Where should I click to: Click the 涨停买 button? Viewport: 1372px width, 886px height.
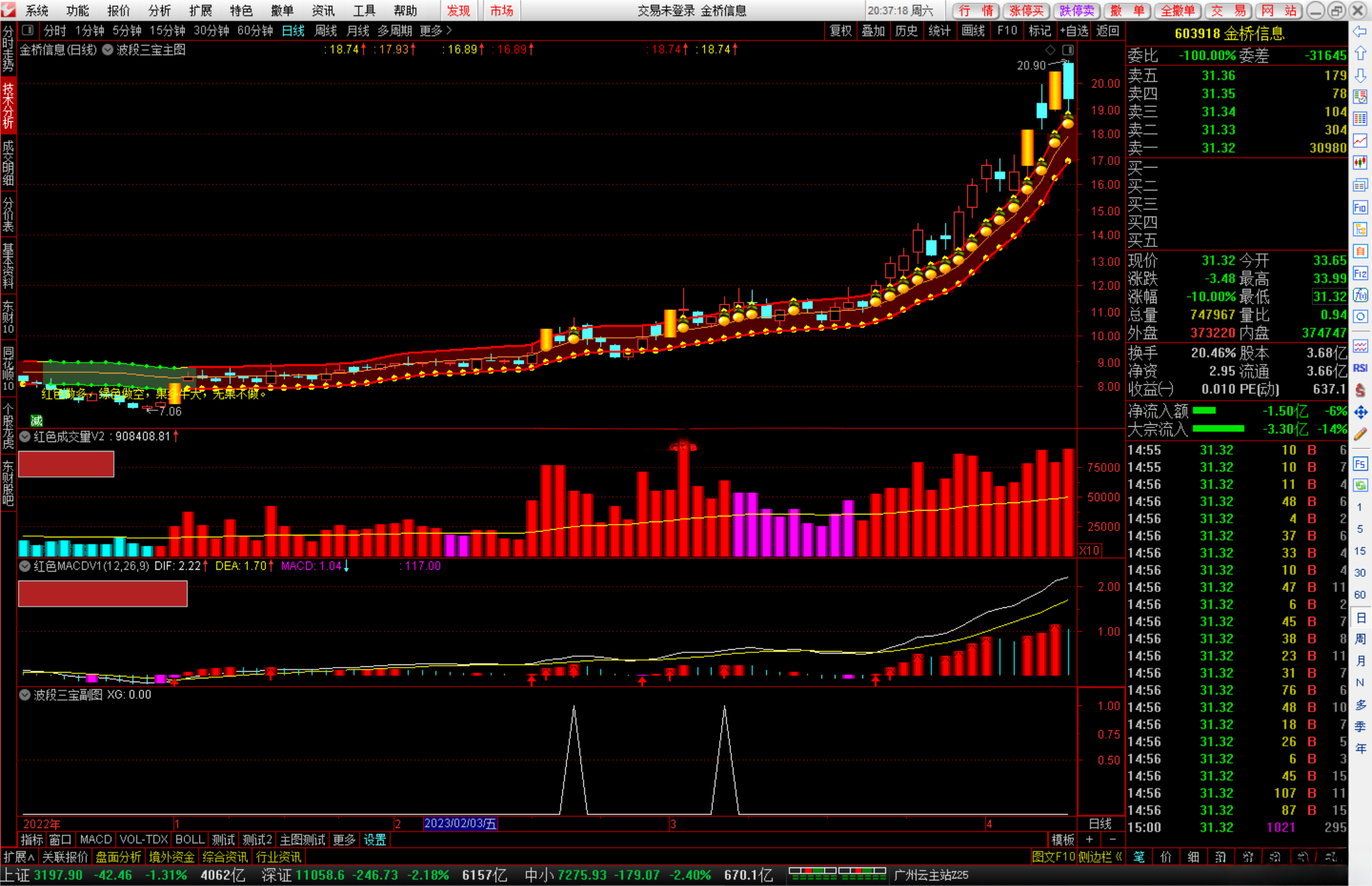(x=1026, y=11)
